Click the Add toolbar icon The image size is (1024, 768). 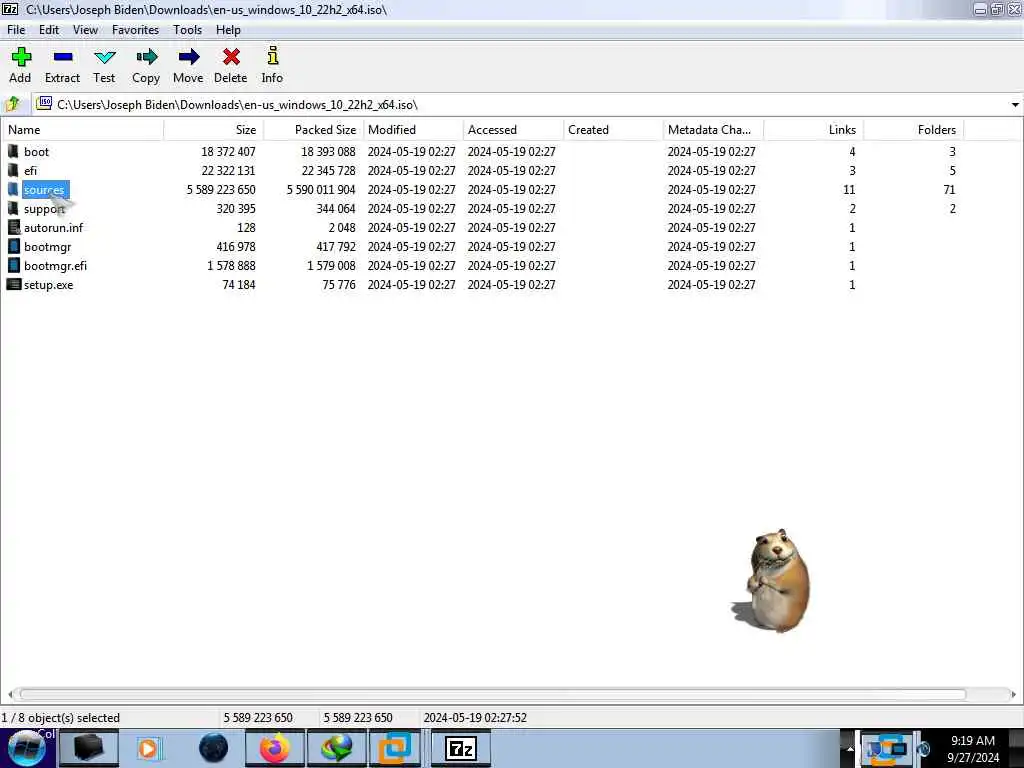(21, 57)
